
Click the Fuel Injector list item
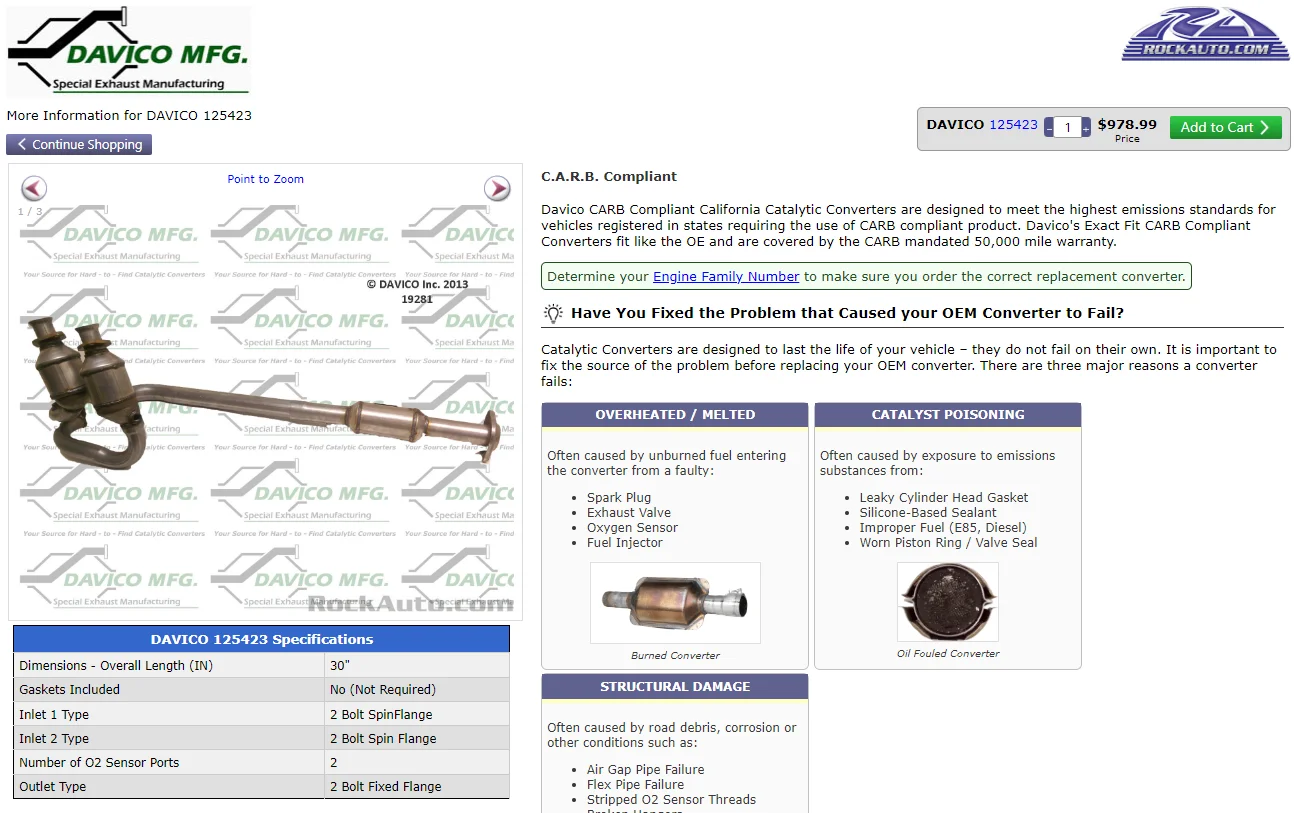[x=625, y=542]
